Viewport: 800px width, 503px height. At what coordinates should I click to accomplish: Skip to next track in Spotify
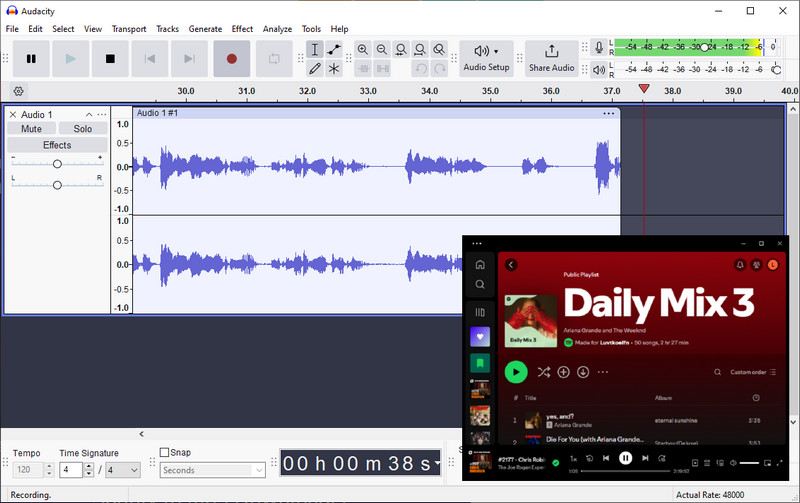tap(645, 458)
